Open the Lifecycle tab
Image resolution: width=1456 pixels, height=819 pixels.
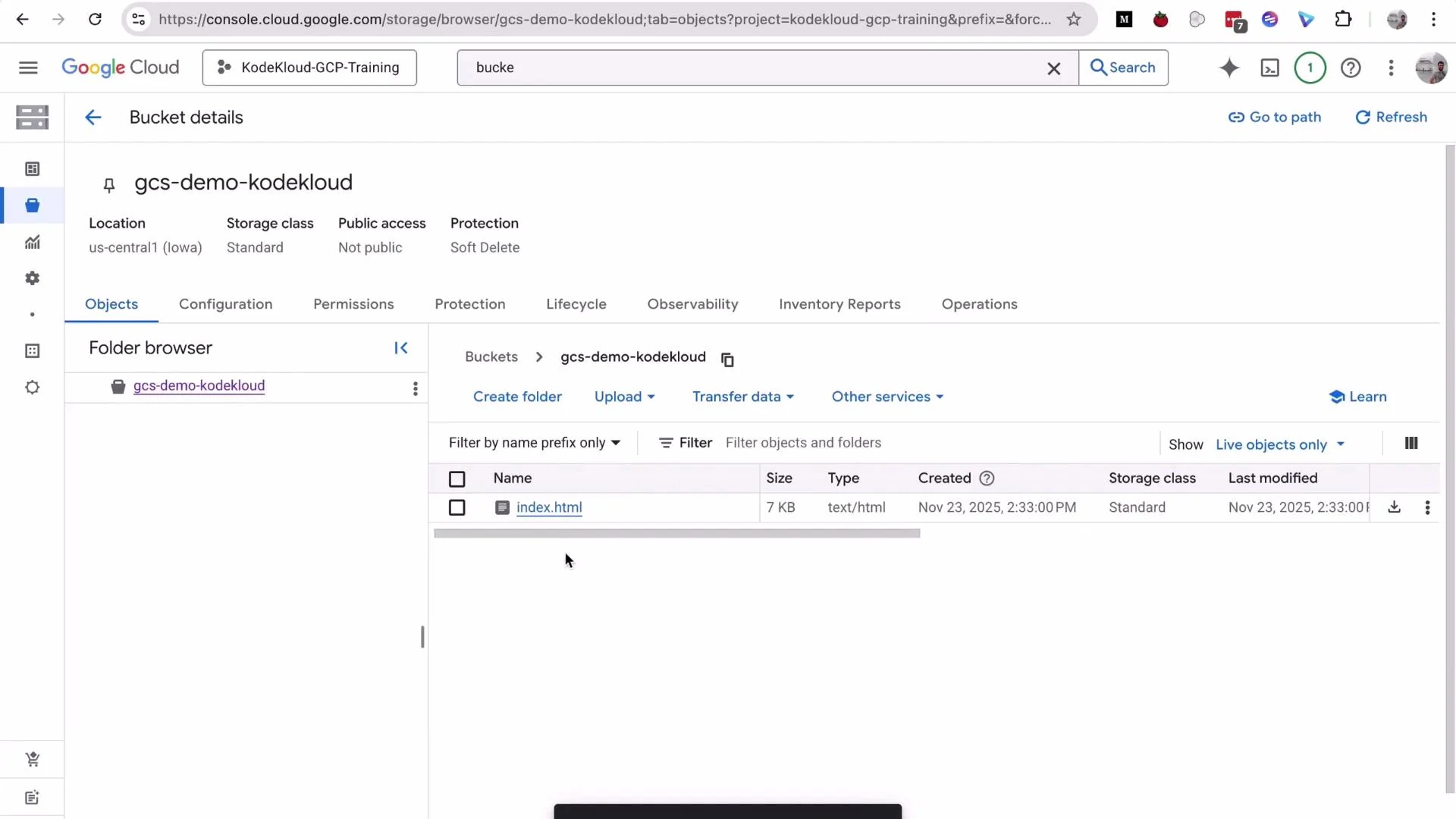click(576, 304)
